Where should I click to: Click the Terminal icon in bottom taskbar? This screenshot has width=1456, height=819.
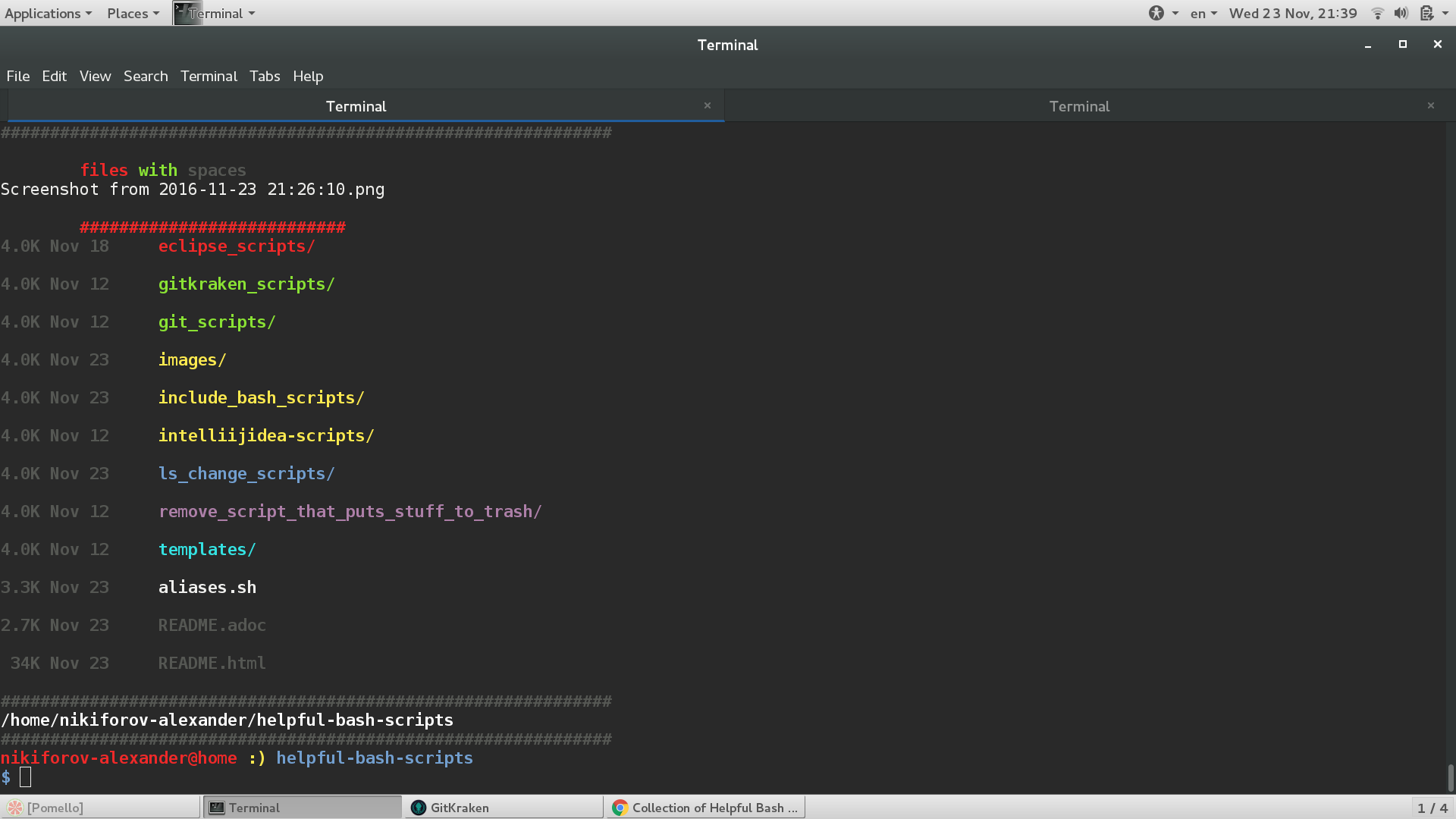click(x=217, y=808)
